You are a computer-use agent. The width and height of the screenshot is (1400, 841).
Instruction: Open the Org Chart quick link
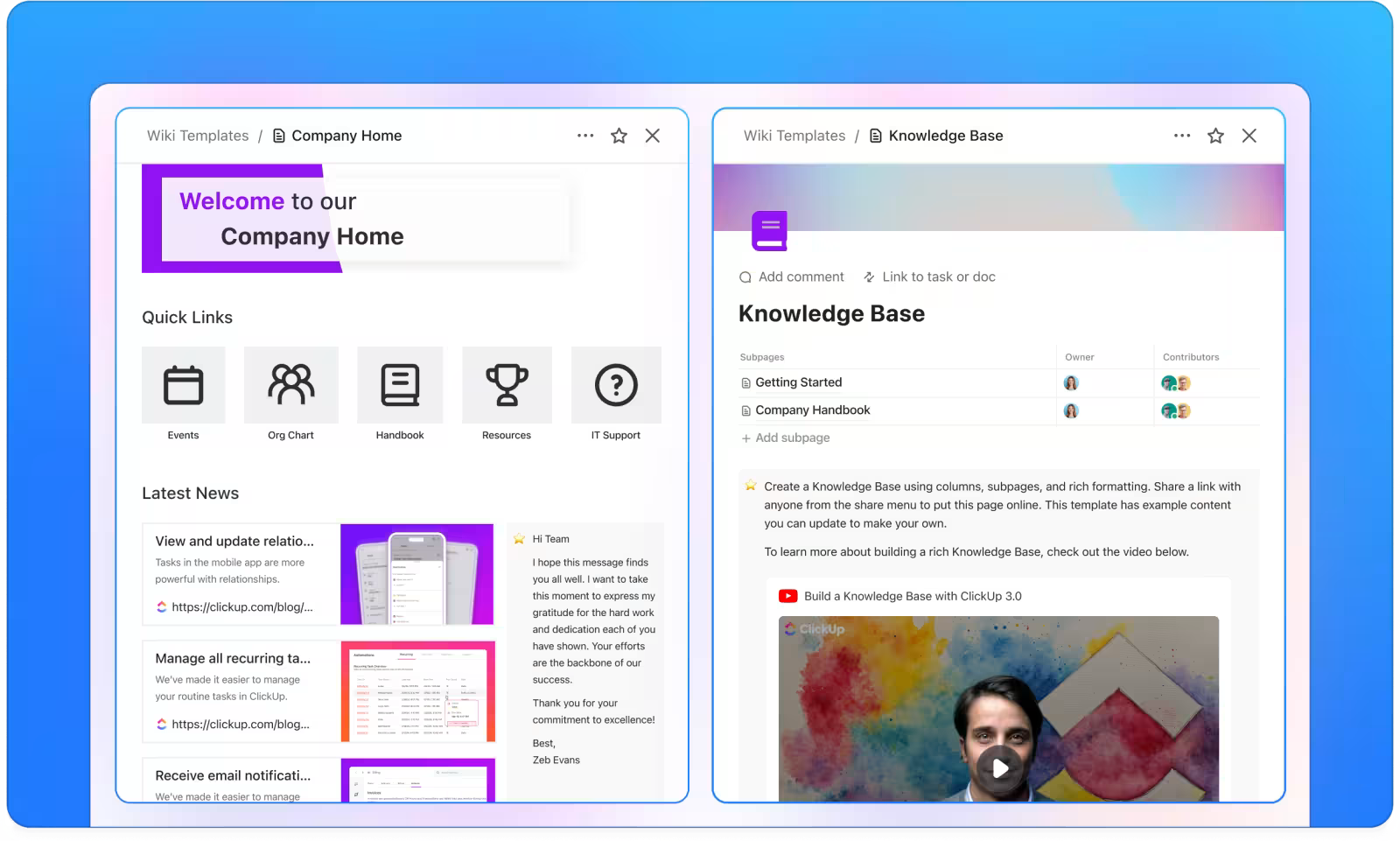[290, 385]
